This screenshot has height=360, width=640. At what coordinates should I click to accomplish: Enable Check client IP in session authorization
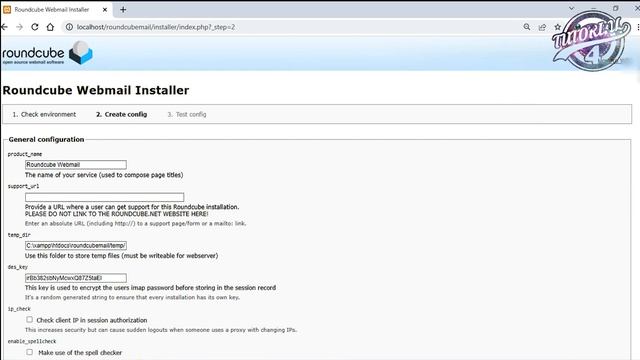tap(29, 320)
